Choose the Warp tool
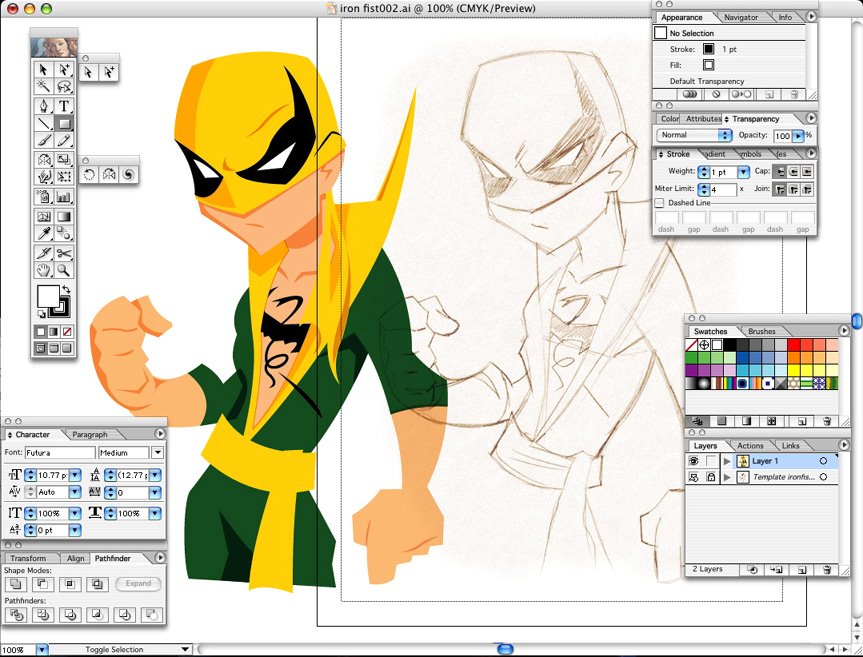 43,177
